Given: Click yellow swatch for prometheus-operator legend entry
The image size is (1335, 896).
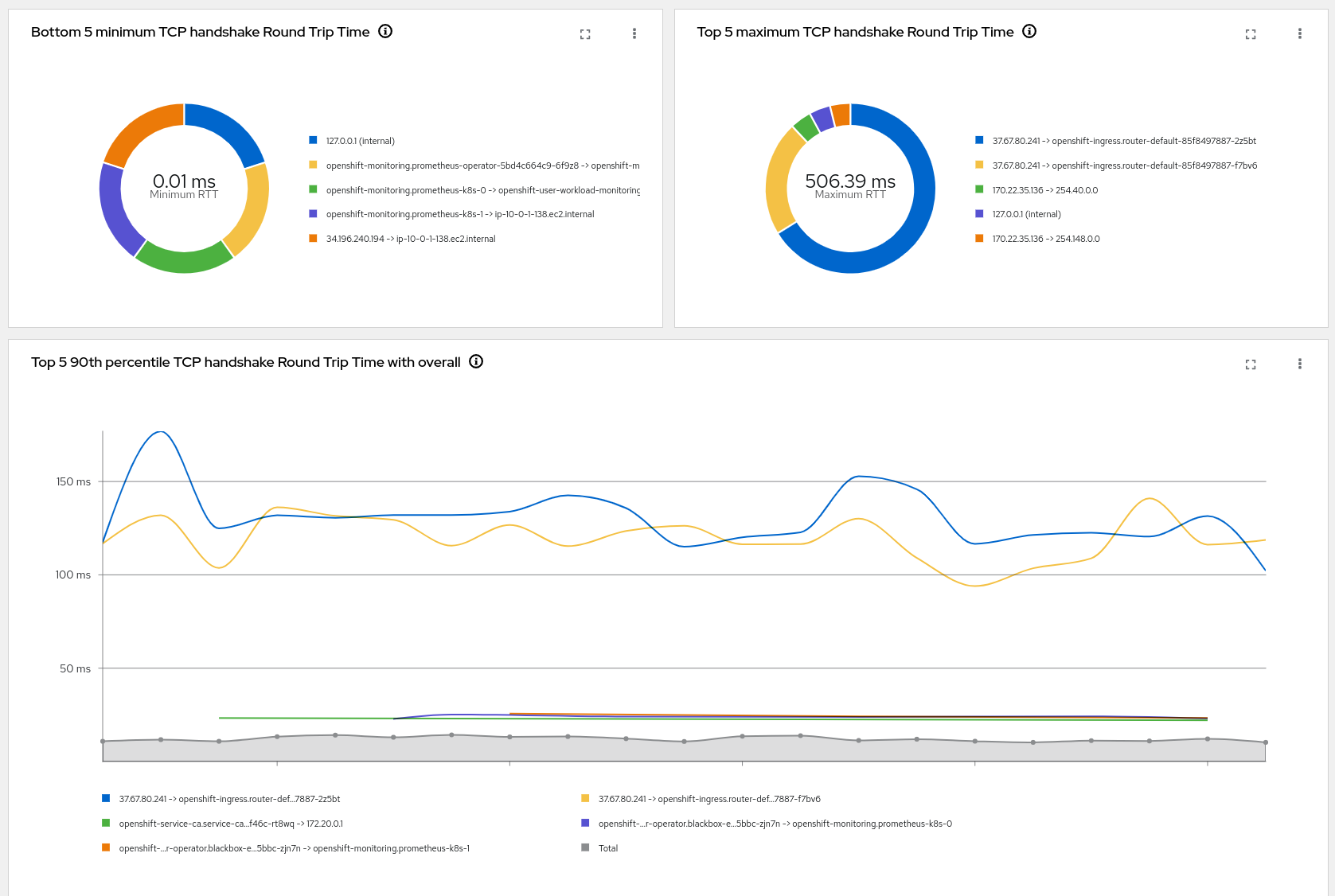Looking at the screenshot, I should (313, 165).
